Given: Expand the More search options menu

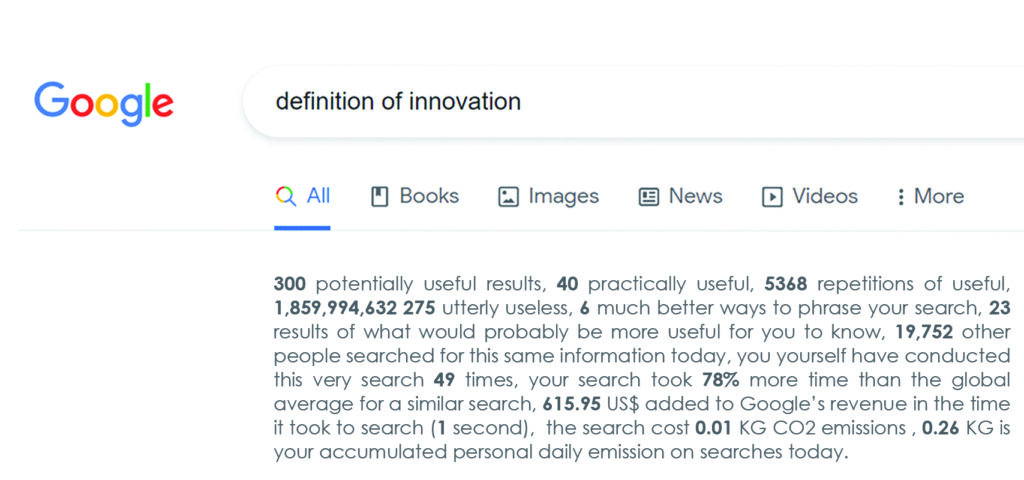Looking at the screenshot, I should 931,196.
